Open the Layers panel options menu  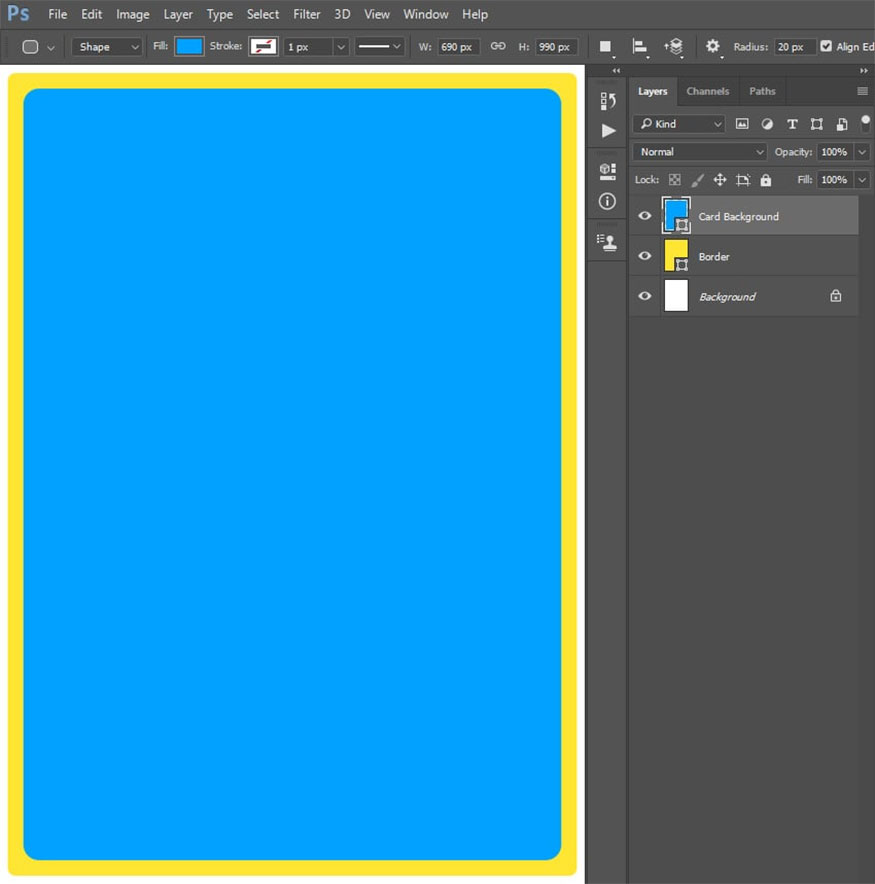tap(862, 91)
